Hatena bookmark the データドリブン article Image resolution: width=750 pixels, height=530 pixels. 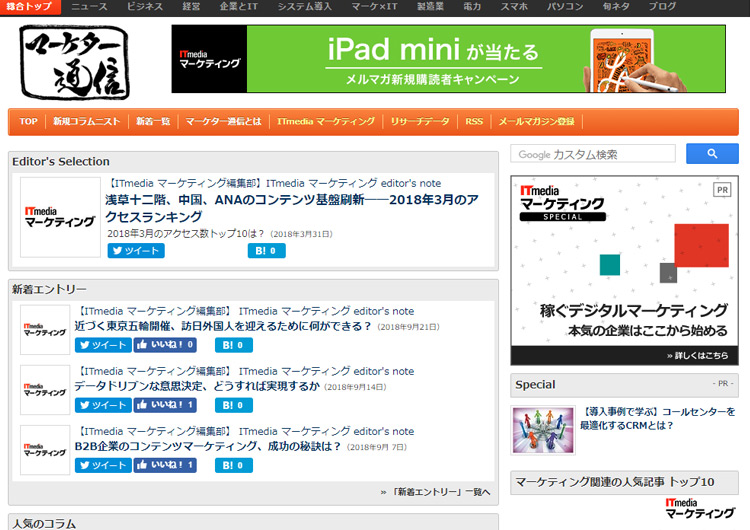234,405
